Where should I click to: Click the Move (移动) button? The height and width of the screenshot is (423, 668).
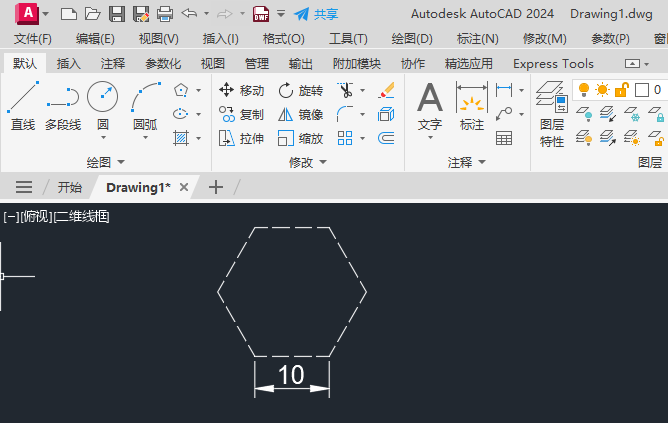(241, 90)
